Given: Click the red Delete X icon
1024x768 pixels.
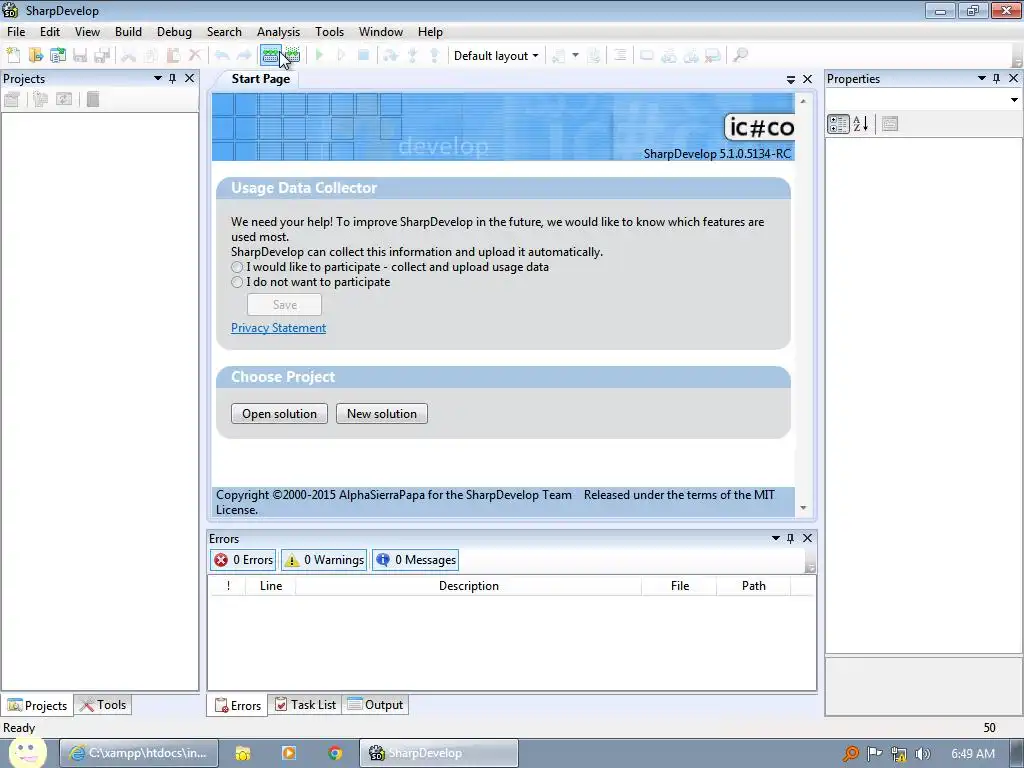Looking at the screenshot, I should tap(195, 56).
